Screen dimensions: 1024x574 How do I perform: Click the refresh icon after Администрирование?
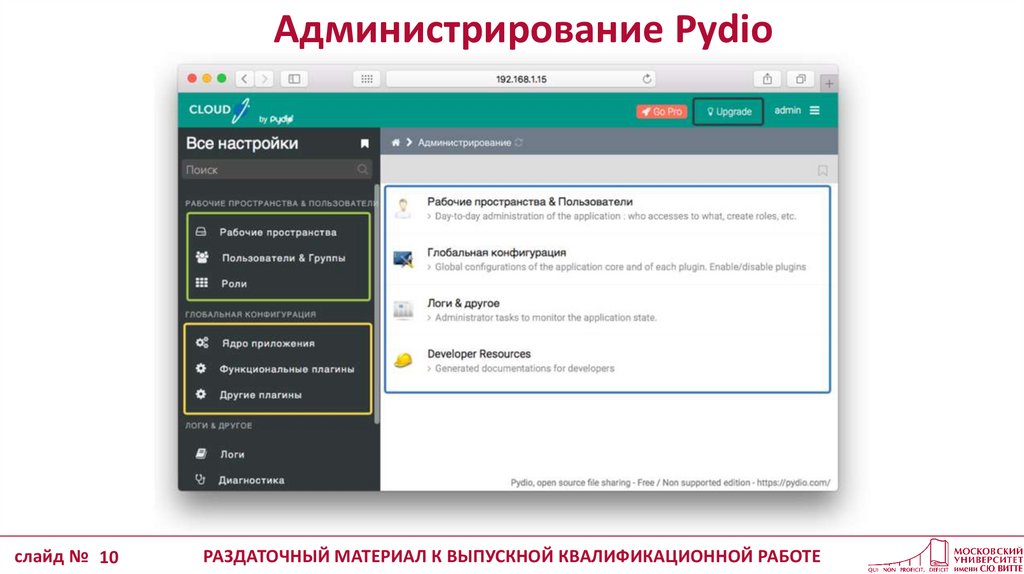519,143
